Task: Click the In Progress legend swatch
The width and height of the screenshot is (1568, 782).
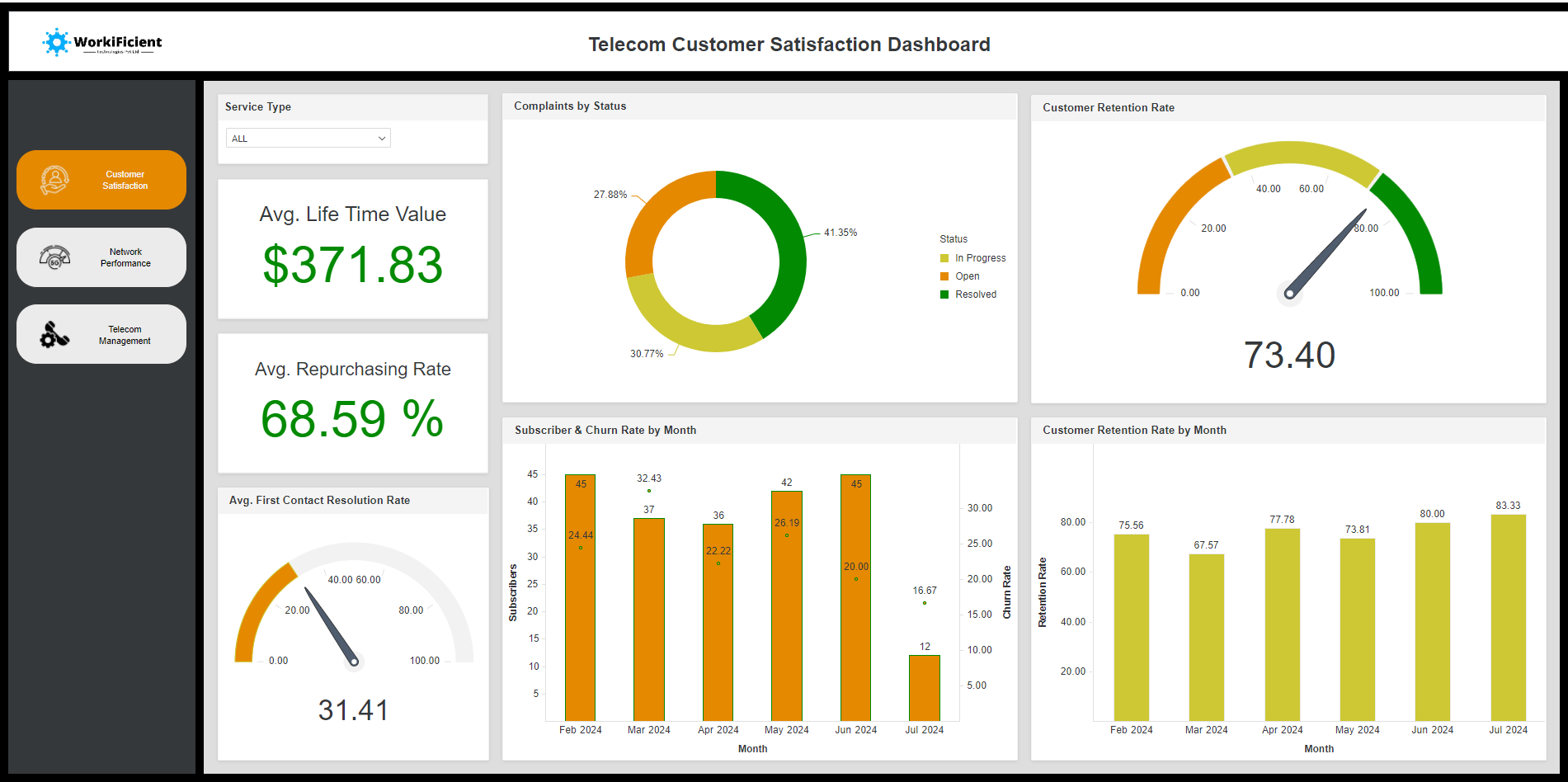Action: pos(944,258)
